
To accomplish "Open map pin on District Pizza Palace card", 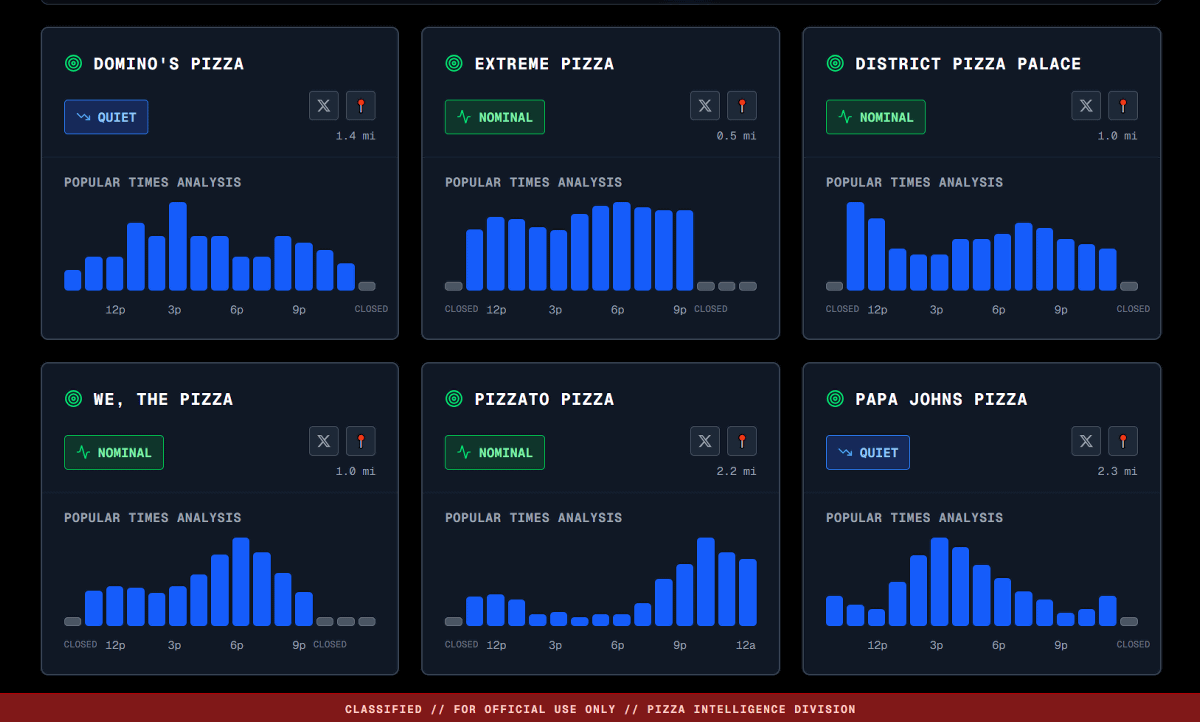I will click(1123, 105).
